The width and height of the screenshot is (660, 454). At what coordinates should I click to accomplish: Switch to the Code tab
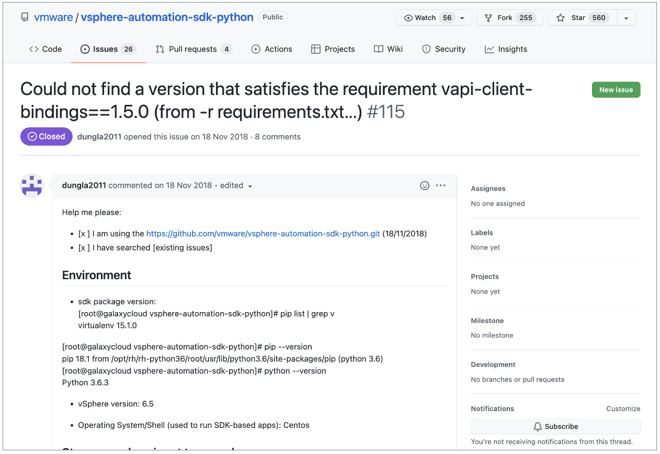(45, 49)
